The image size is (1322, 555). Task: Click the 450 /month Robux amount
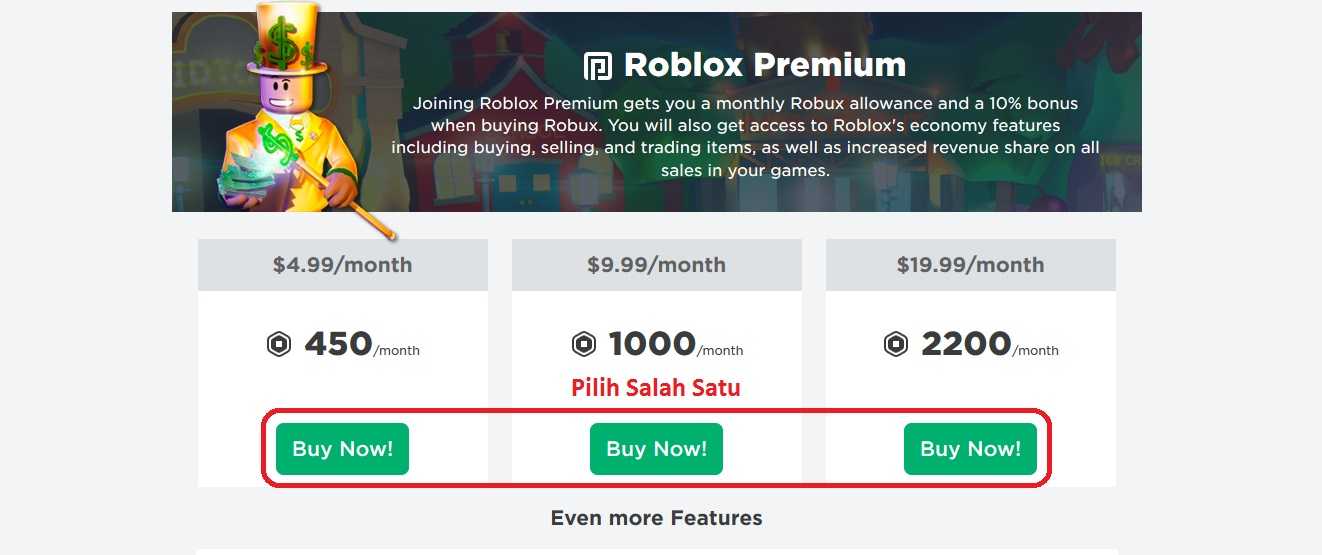362,345
